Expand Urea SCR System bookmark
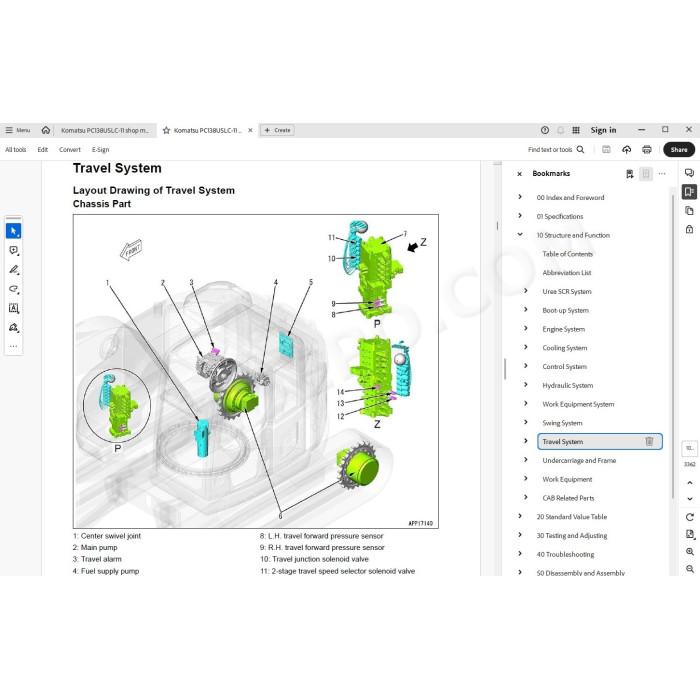The width and height of the screenshot is (700, 700). [525, 291]
